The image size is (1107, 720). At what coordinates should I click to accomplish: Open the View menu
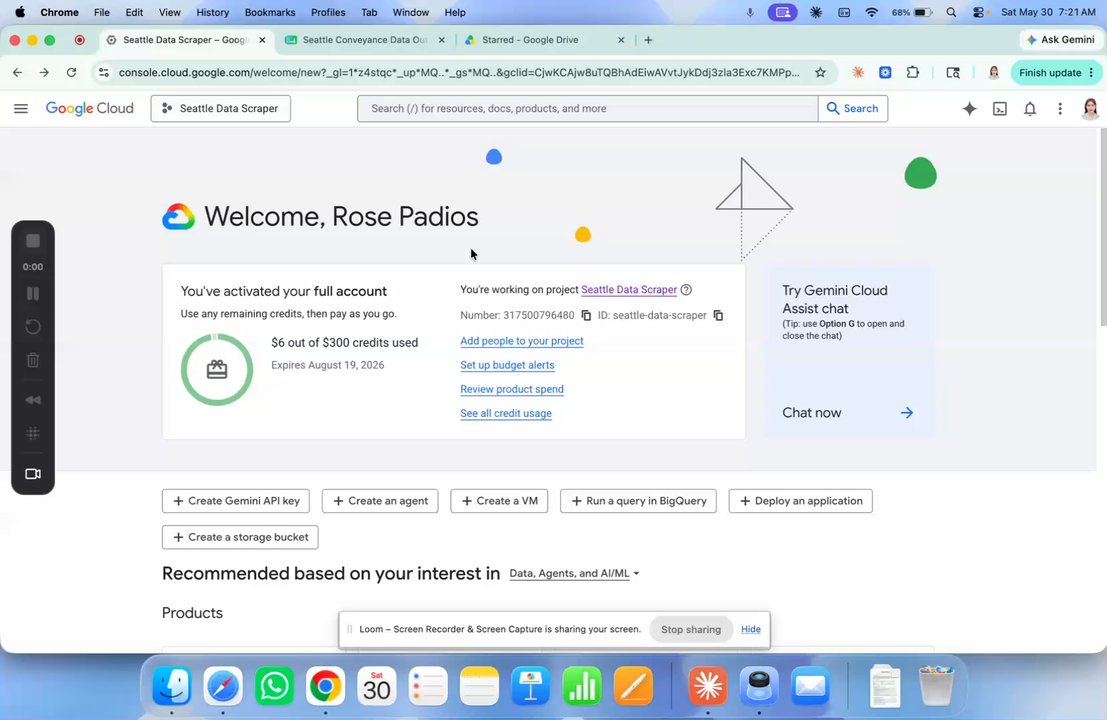coord(169,13)
